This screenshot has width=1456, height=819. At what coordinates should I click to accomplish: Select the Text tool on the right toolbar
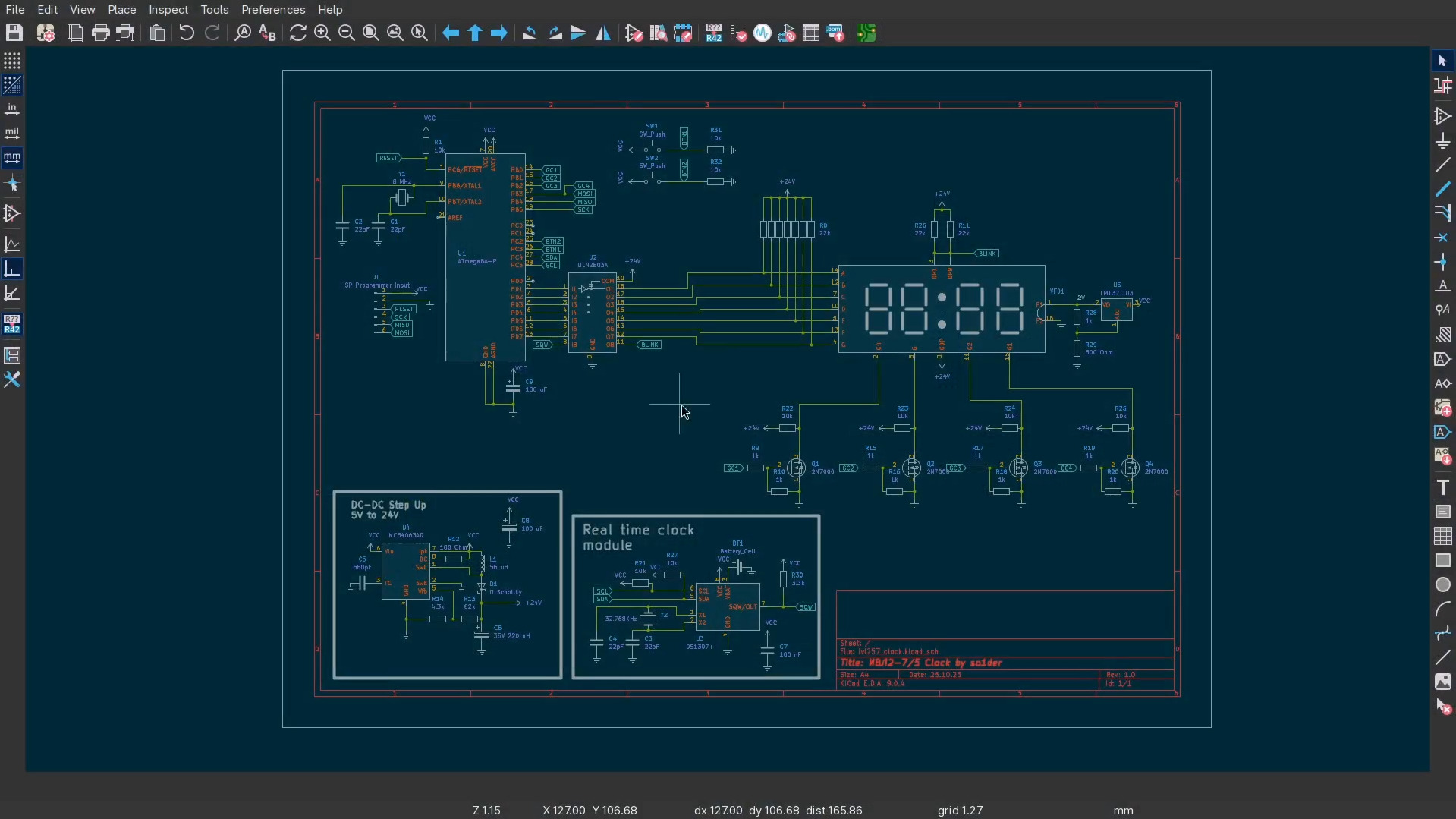(x=1442, y=487)
